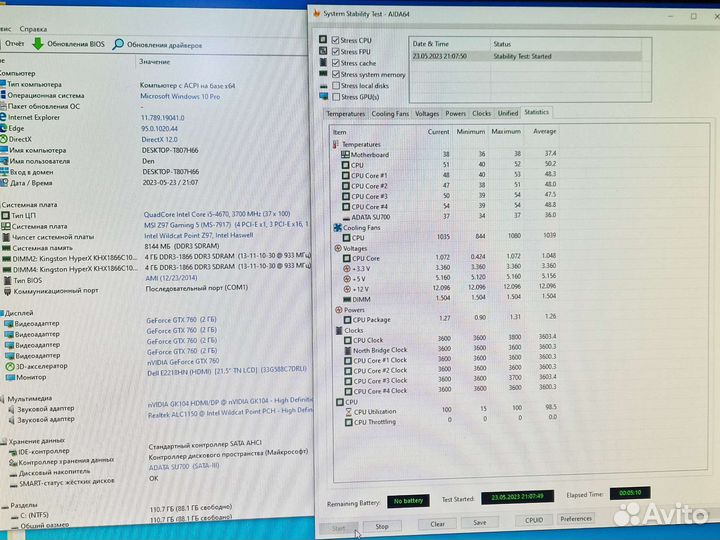Select the Unified tab
Viewport: 720px width, 540px height.
[x=508, y=113]
